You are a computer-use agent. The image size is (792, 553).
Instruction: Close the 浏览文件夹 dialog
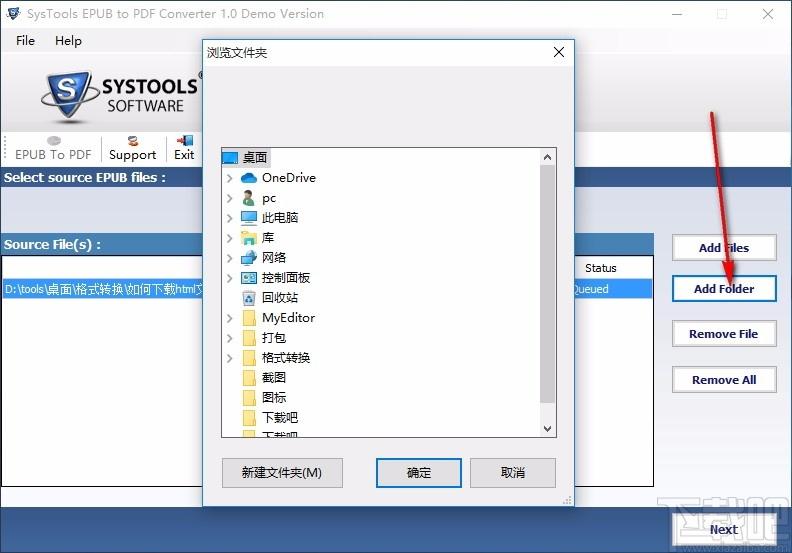[x=559, y=52]
